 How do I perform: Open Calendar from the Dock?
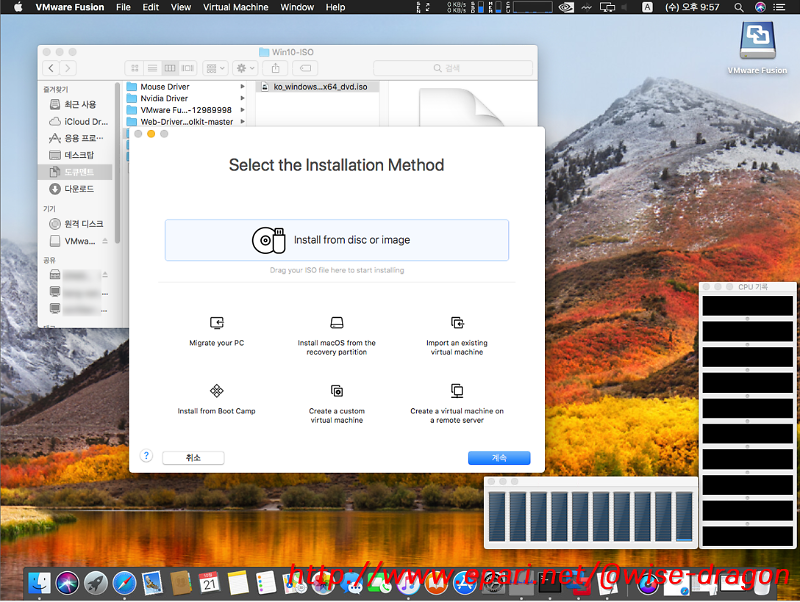(x=210, y=583)
